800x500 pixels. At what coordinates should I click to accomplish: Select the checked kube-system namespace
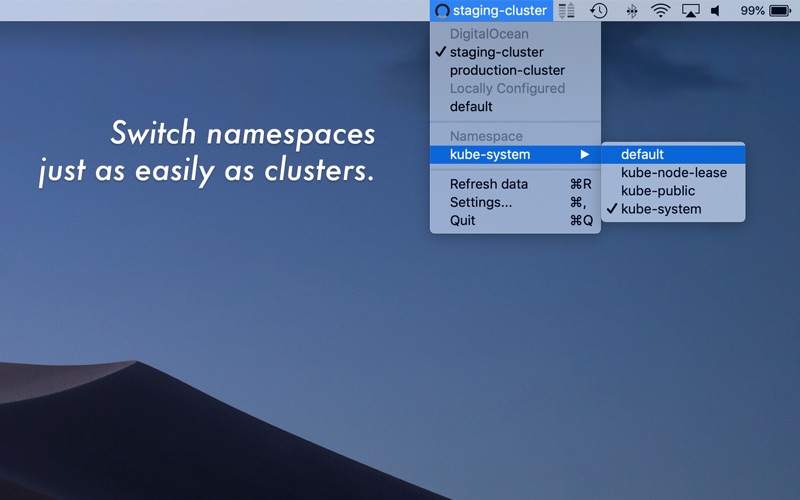pyautogui.click(x=673, y=209)
